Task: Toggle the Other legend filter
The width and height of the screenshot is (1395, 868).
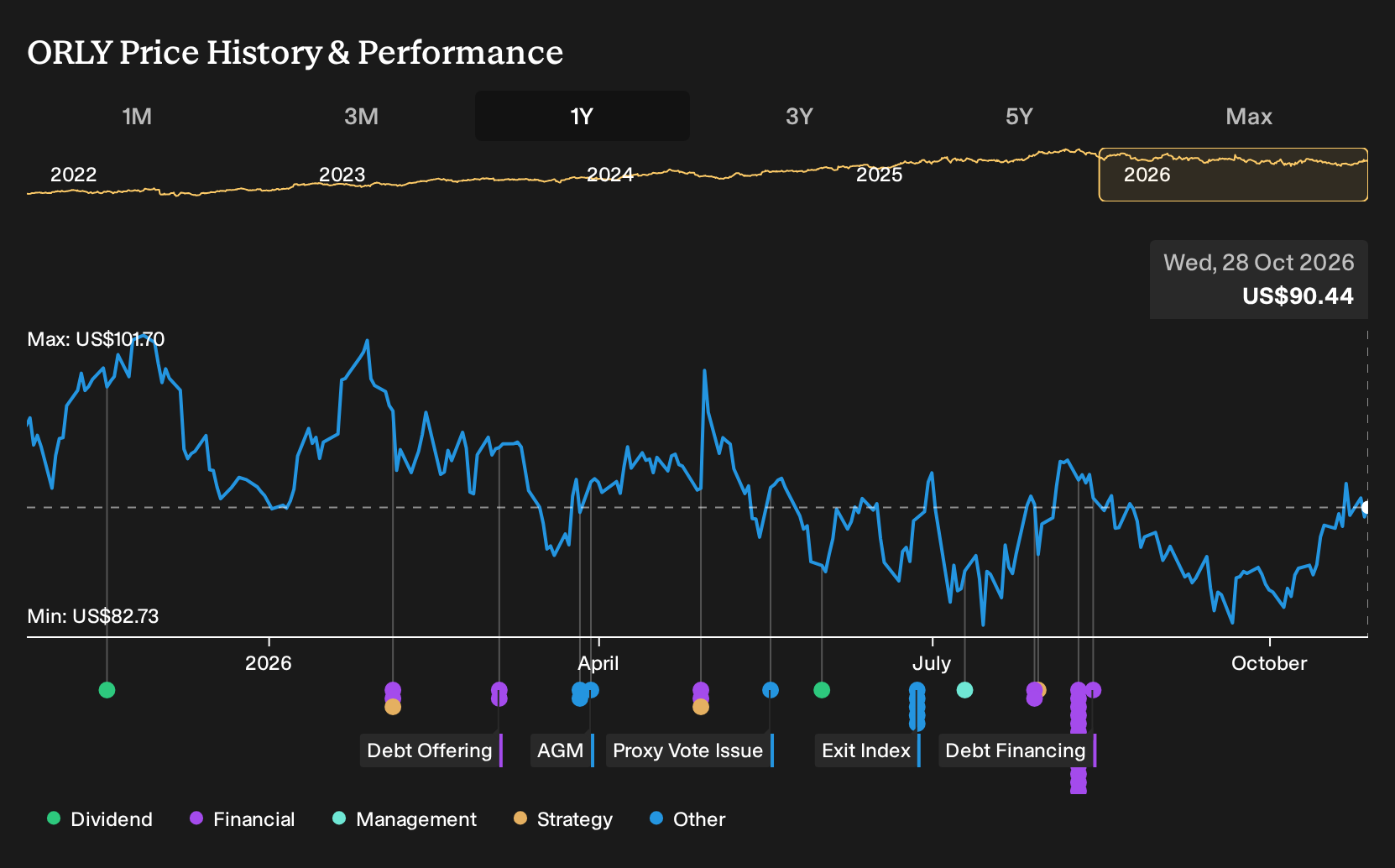Action: pyautogui.click(x=687, y=819)
